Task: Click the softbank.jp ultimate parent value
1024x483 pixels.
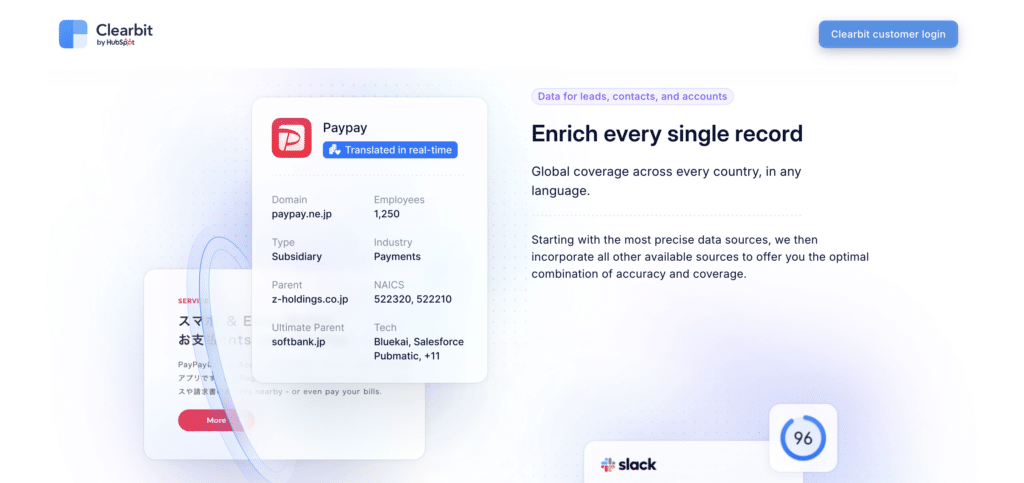Action: (x=298, y=342)
